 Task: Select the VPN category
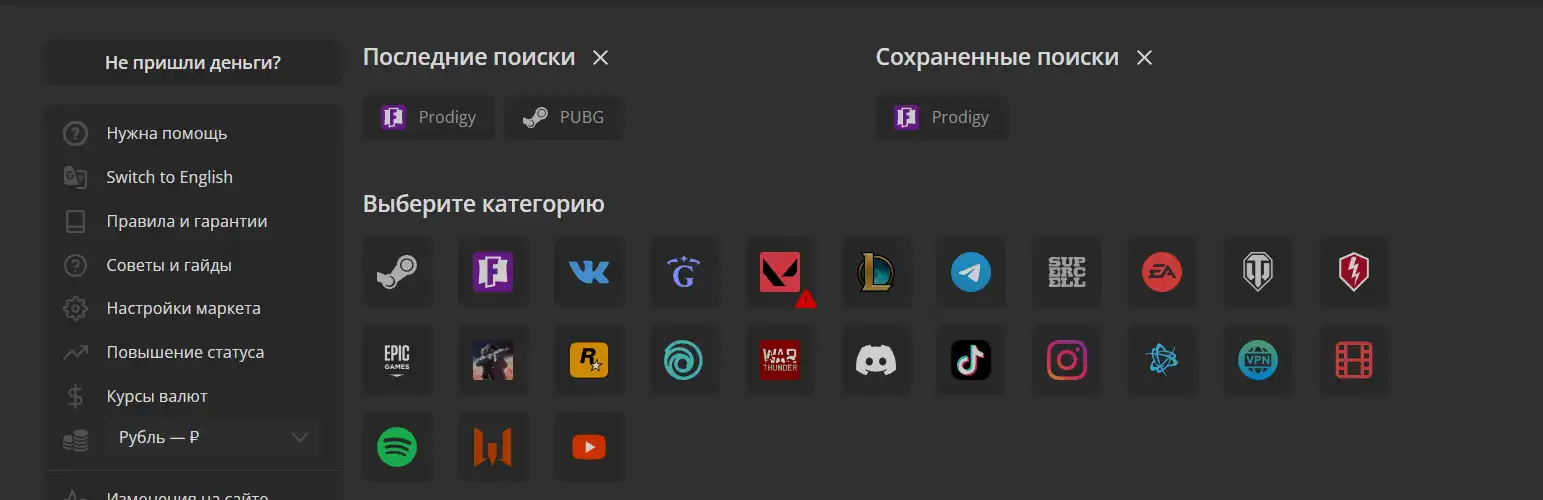1258,360
